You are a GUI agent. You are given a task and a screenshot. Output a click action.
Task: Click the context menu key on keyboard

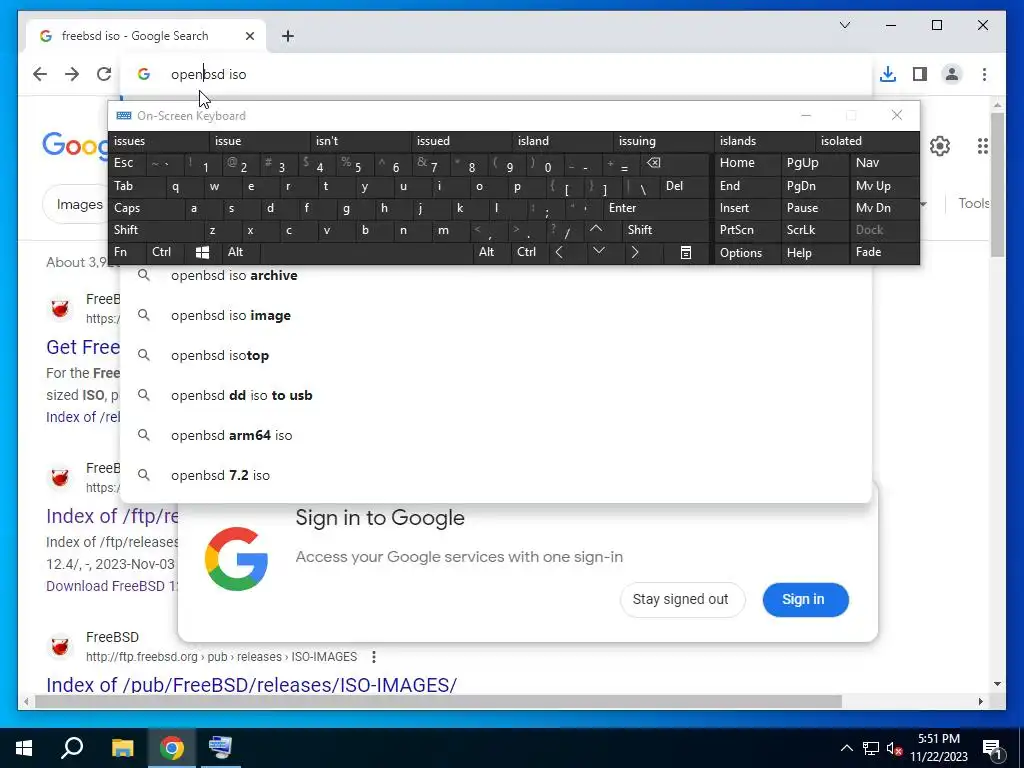point(686,252)
